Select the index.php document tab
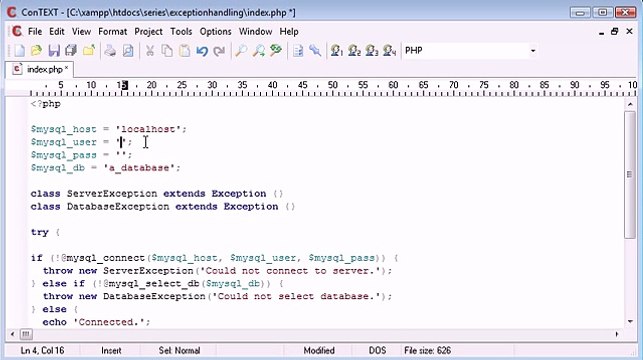 (40, 69)
